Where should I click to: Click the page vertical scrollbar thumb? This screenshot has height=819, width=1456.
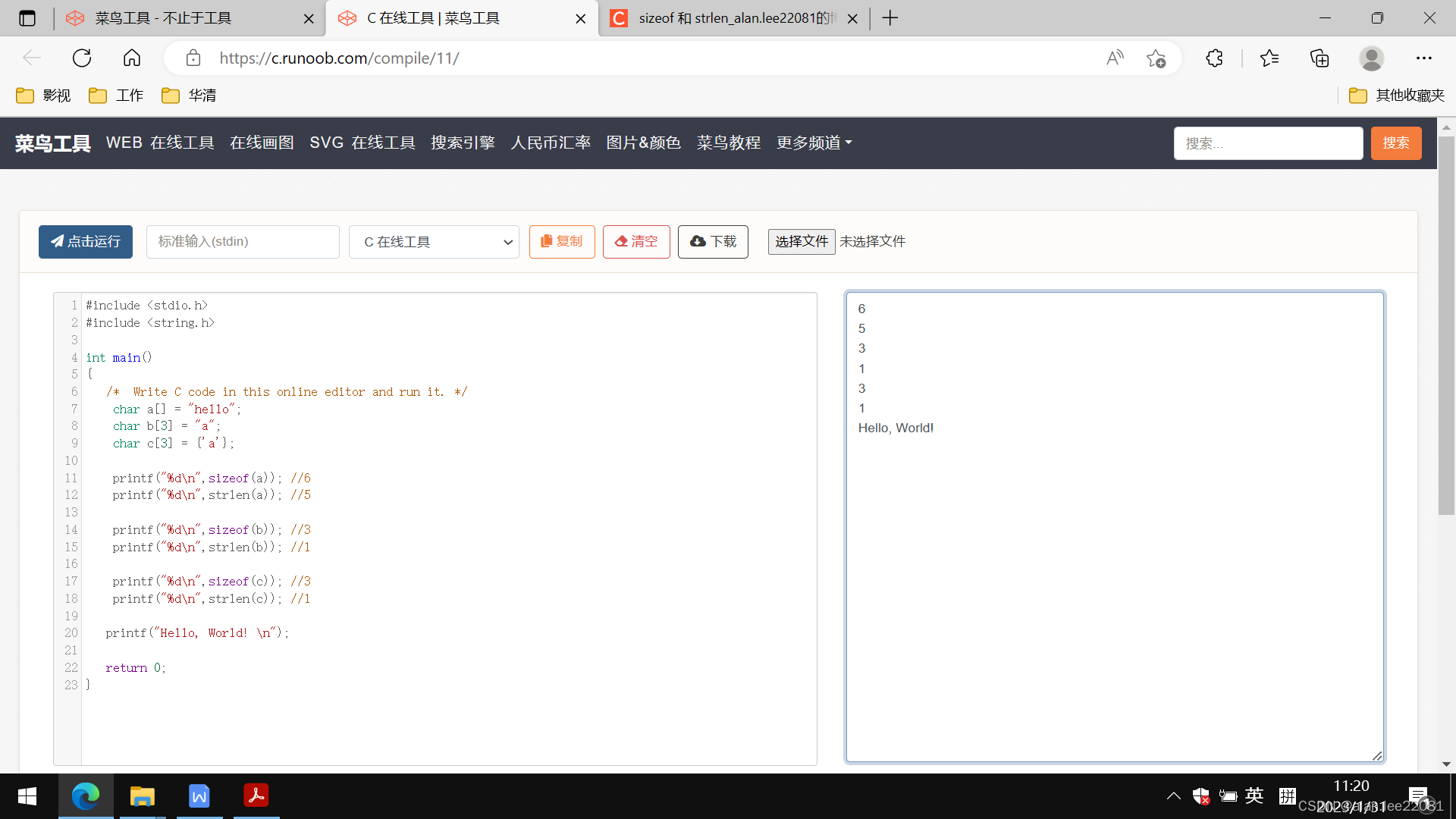pyautogui.click(x=1446, y=326)
